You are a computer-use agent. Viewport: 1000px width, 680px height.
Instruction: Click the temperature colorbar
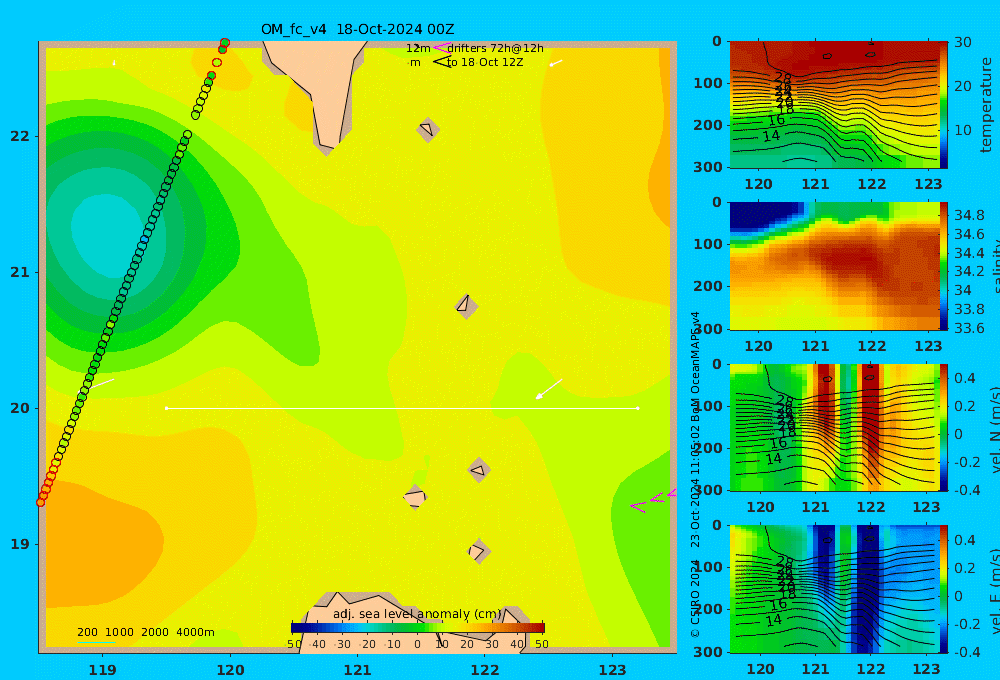pos(944,105)
